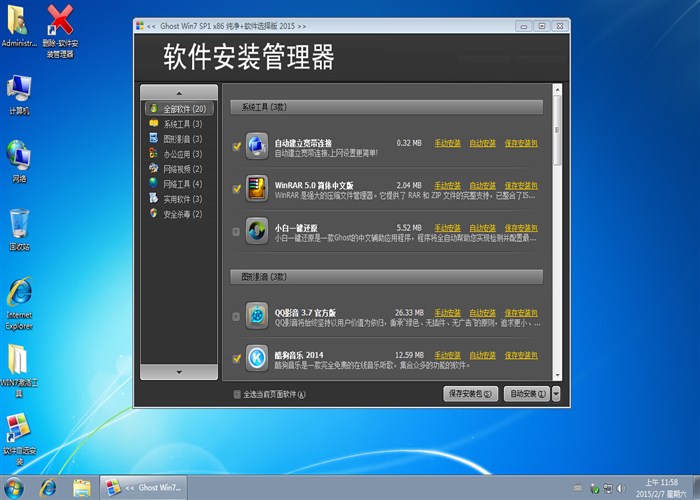Select the 实用软件 (3) category
The image size is (700, 500).
click(179, 199)
